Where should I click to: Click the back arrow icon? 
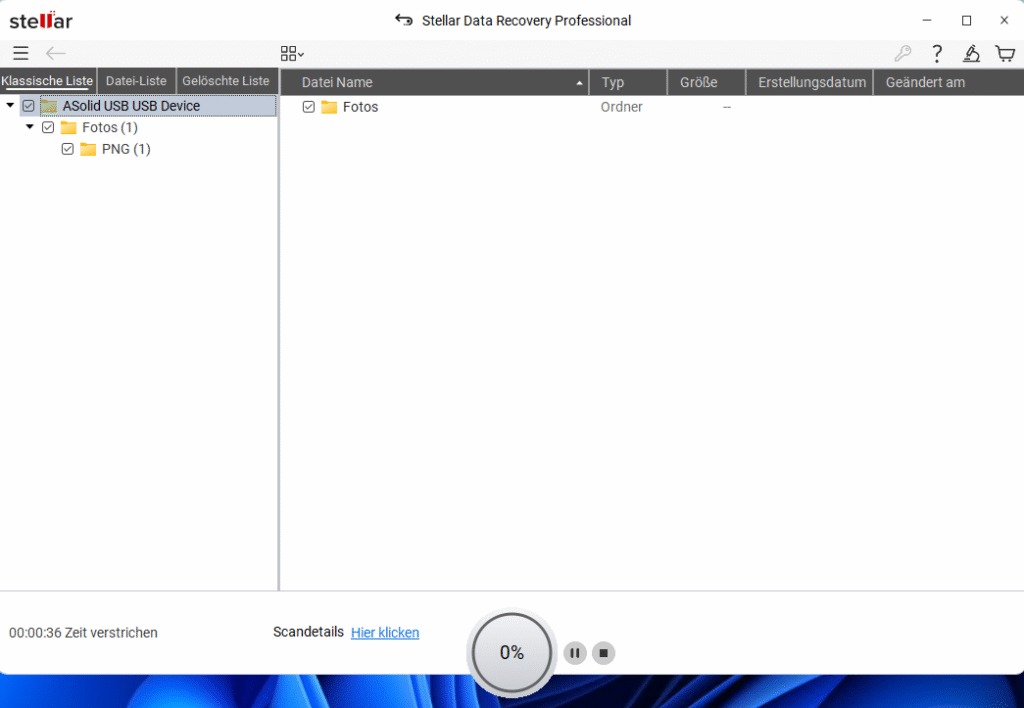pyautogui.click(x=55, y=54)
